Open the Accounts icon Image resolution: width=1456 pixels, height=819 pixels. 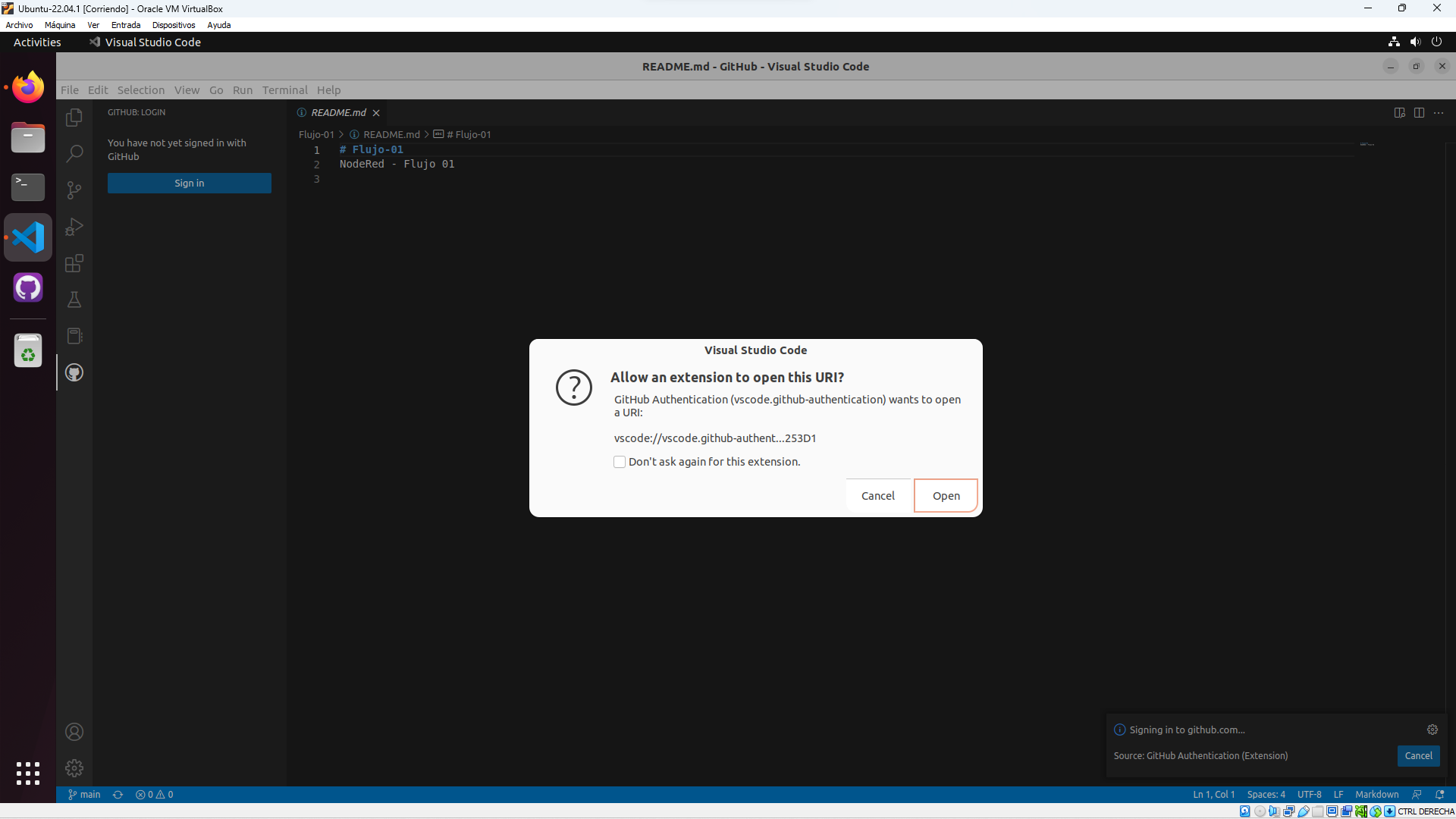(74, 732)
